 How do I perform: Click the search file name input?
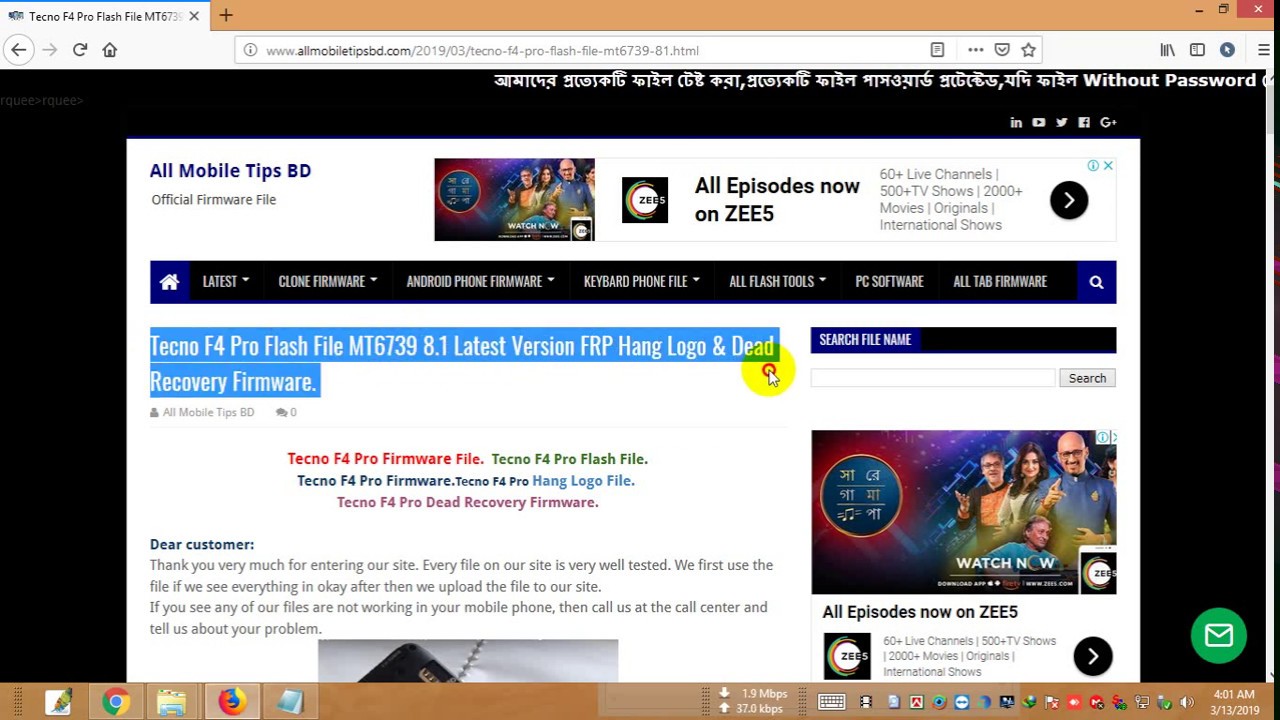pos(932,378)
